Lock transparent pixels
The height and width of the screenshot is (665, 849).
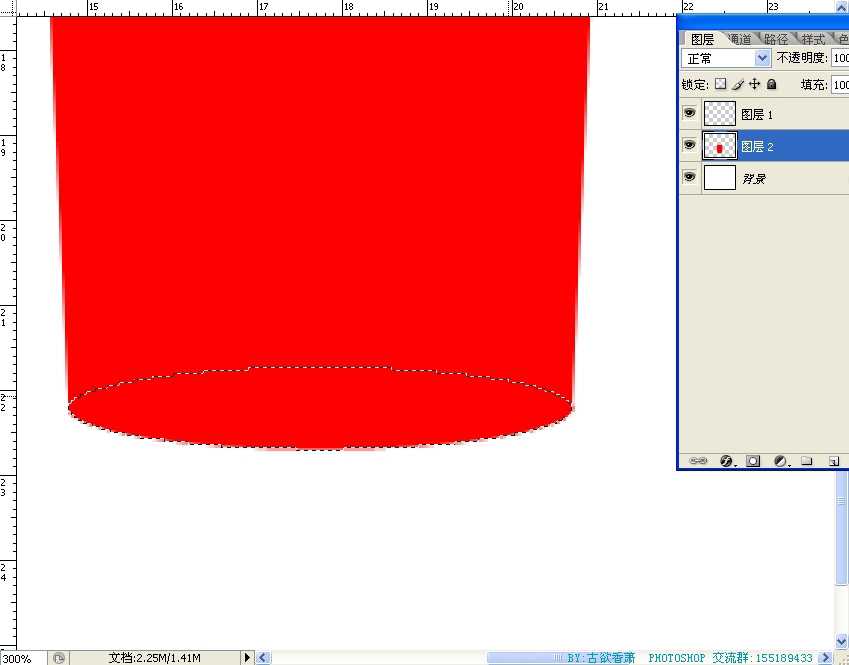[720, 85]
